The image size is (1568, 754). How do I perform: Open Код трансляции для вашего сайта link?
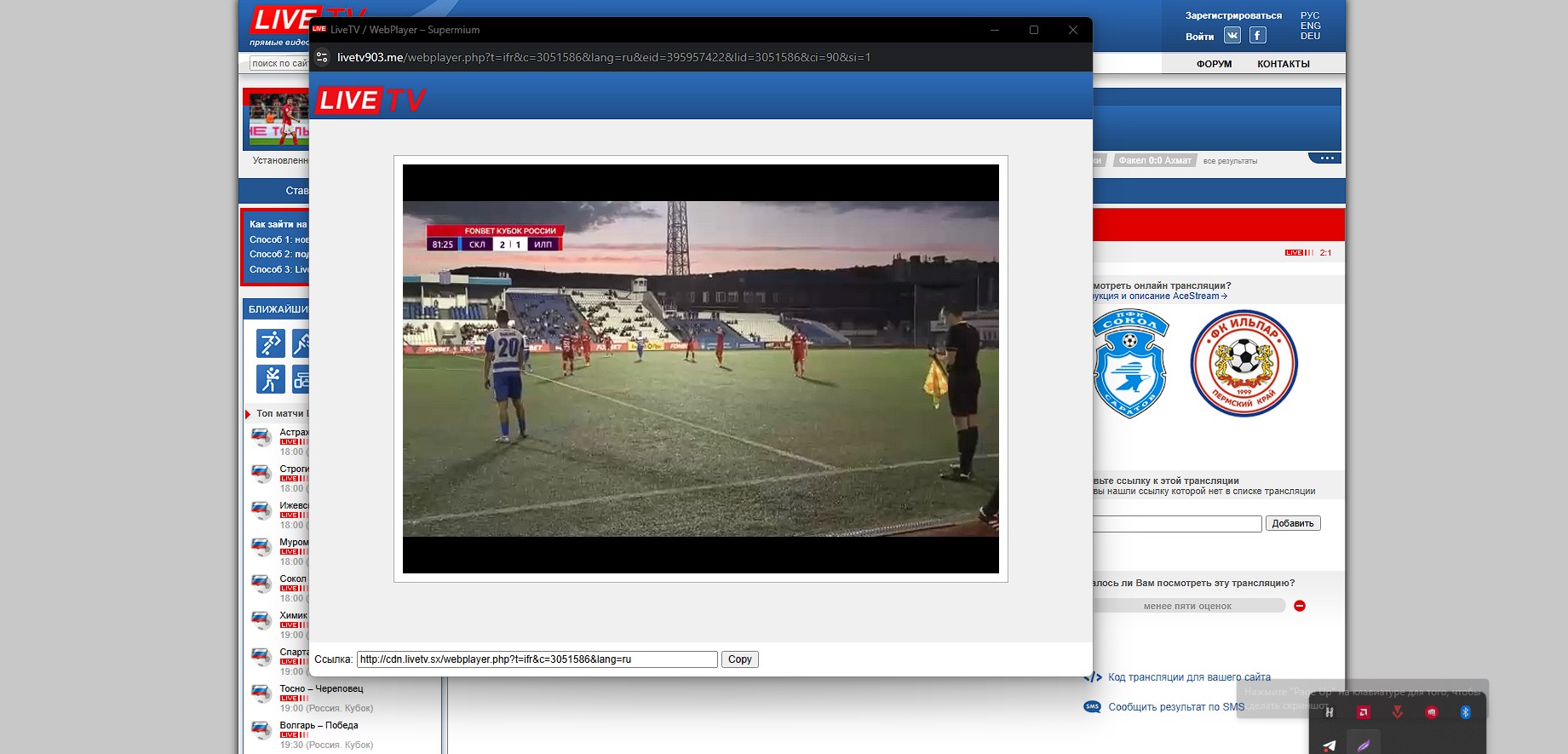point(1189,677)
